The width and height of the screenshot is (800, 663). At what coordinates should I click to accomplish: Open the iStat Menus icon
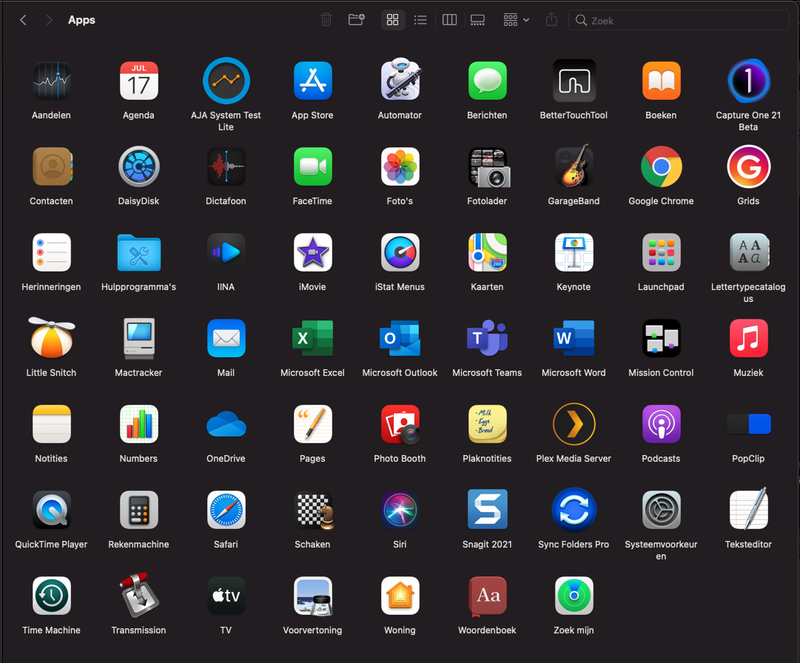coord(400,253)
